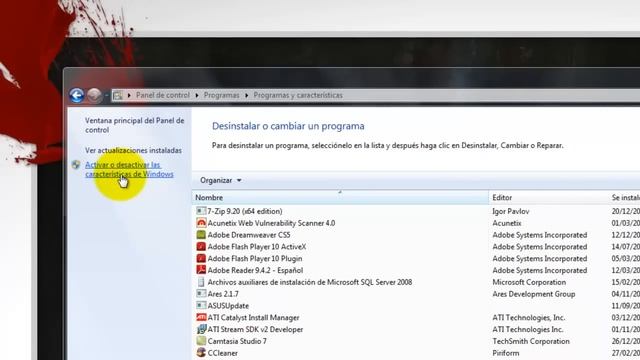
Task: Select the Ares 2.1.7 row
Action: 223,294
